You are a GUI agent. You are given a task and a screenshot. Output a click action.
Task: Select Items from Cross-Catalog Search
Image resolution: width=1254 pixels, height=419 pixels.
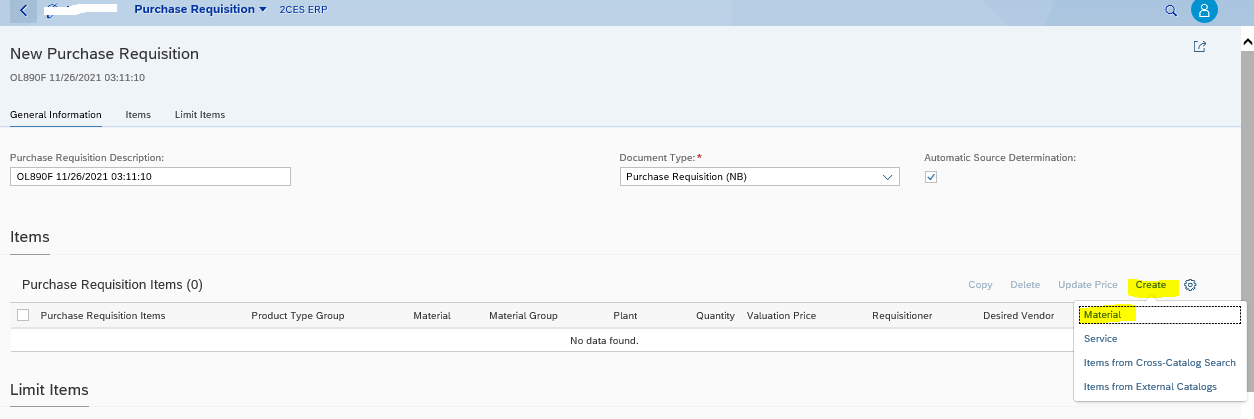click(x=1159, y=363)
